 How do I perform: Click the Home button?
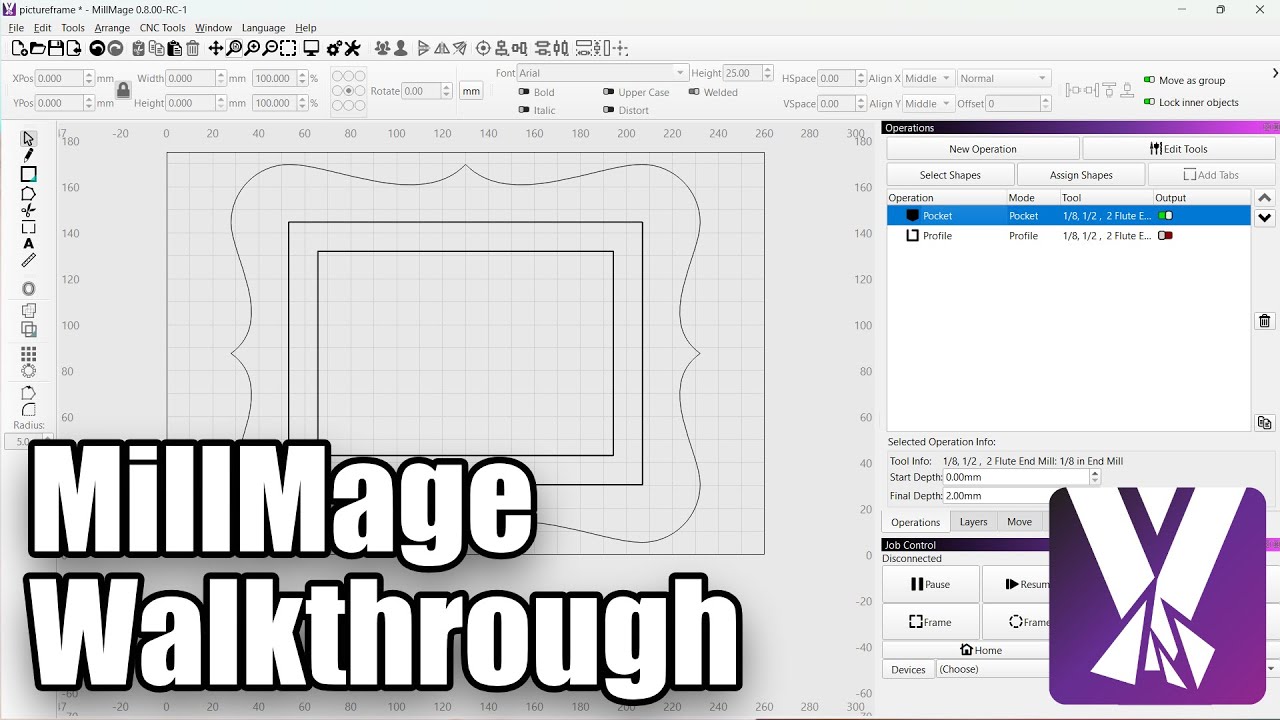(980, 650)
